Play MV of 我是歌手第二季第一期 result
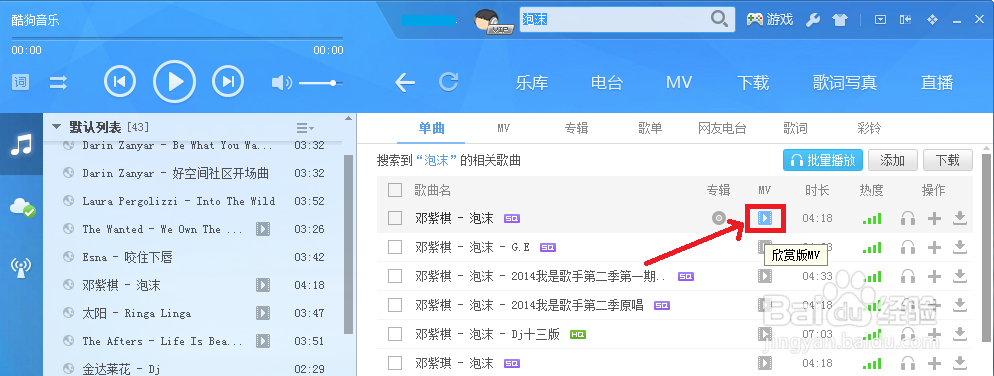This screenshot has width=994, height=376. point(765,276)
